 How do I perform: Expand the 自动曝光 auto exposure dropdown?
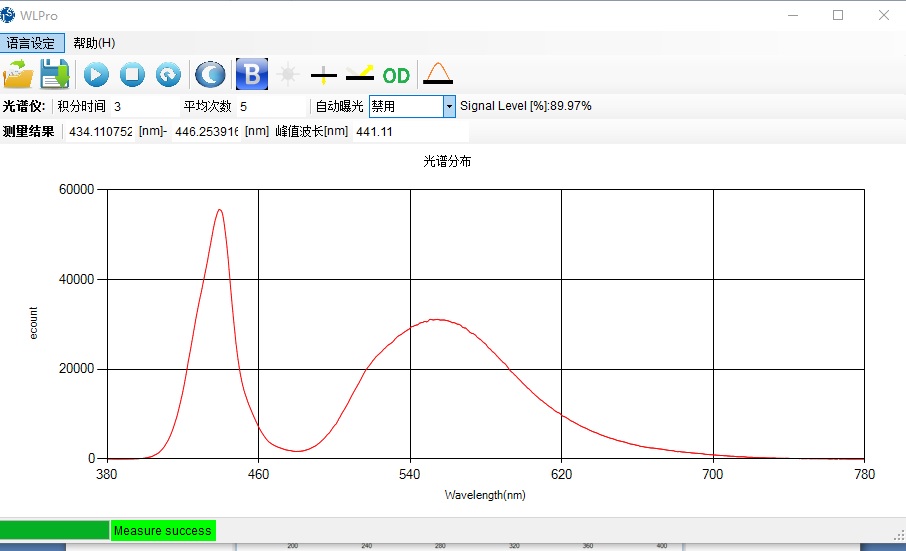pyautogui.click(x=449, y=106)
